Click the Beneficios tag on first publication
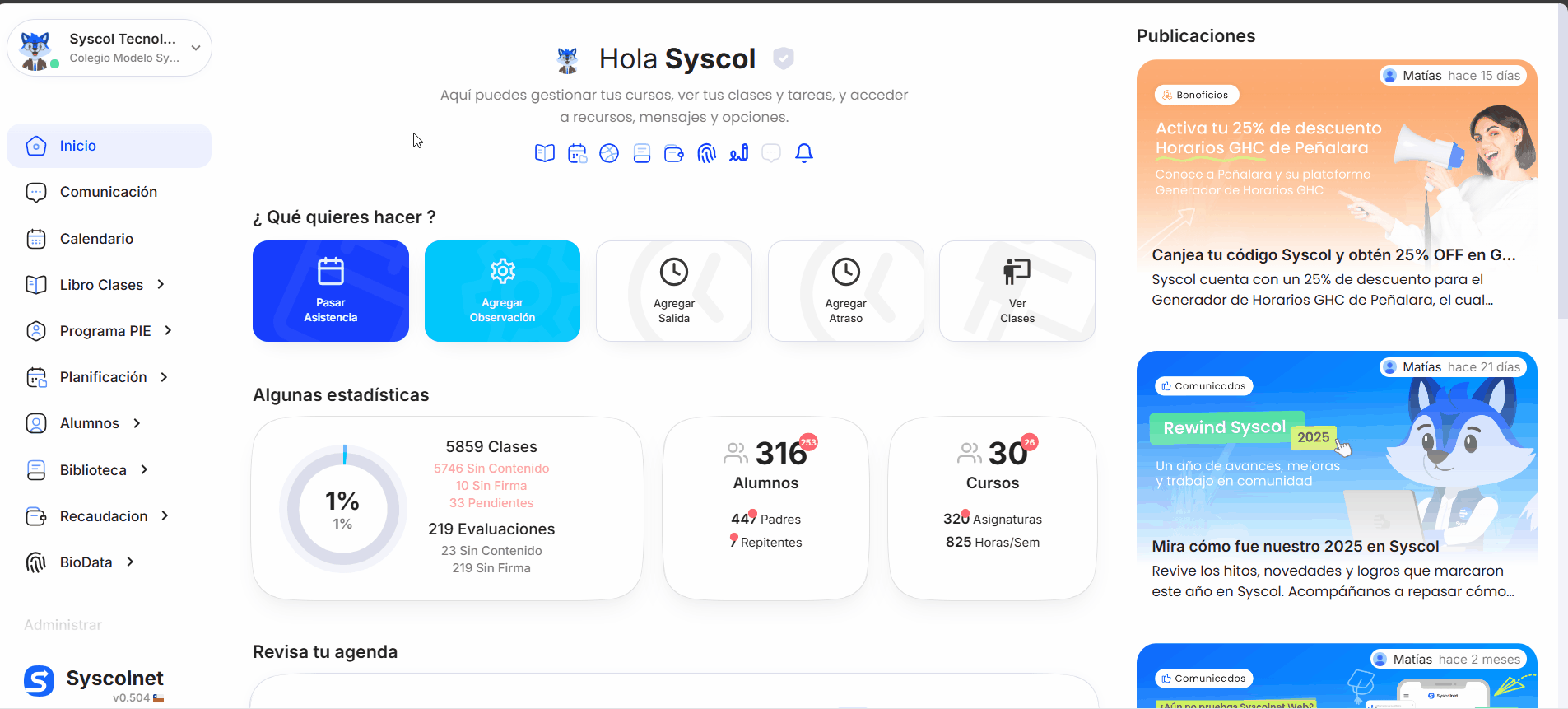This screenshot has width=1568, height=709. pyautogui.click(x=1197, y=95)
